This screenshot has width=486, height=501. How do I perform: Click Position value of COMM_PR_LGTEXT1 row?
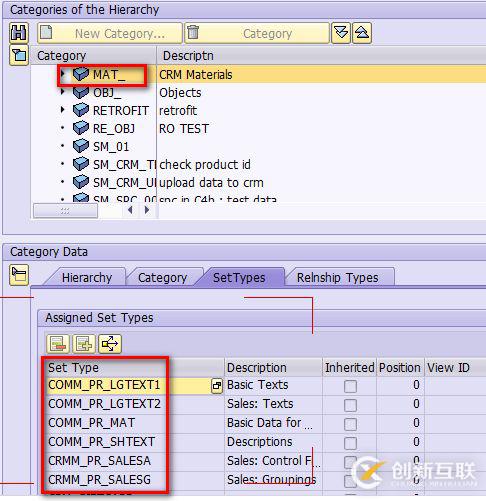pos(400,385)
